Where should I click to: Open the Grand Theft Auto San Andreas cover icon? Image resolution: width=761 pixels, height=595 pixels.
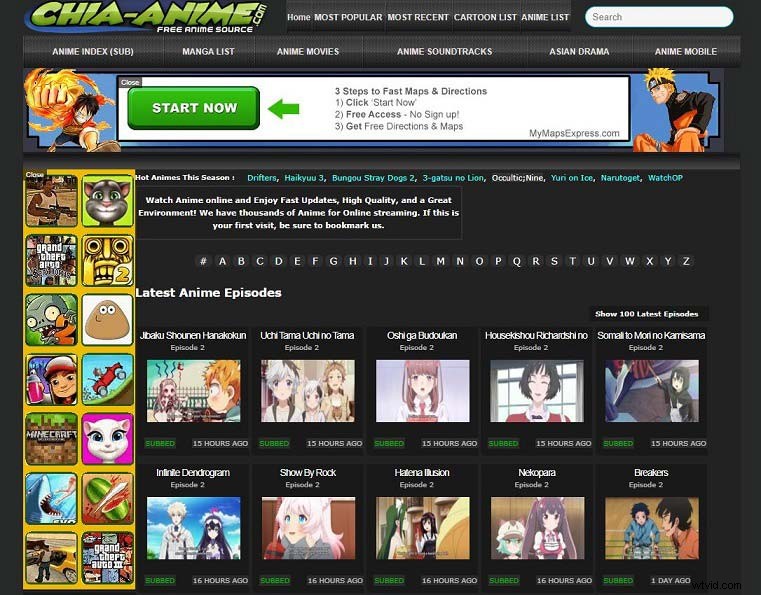click(51, 261)
